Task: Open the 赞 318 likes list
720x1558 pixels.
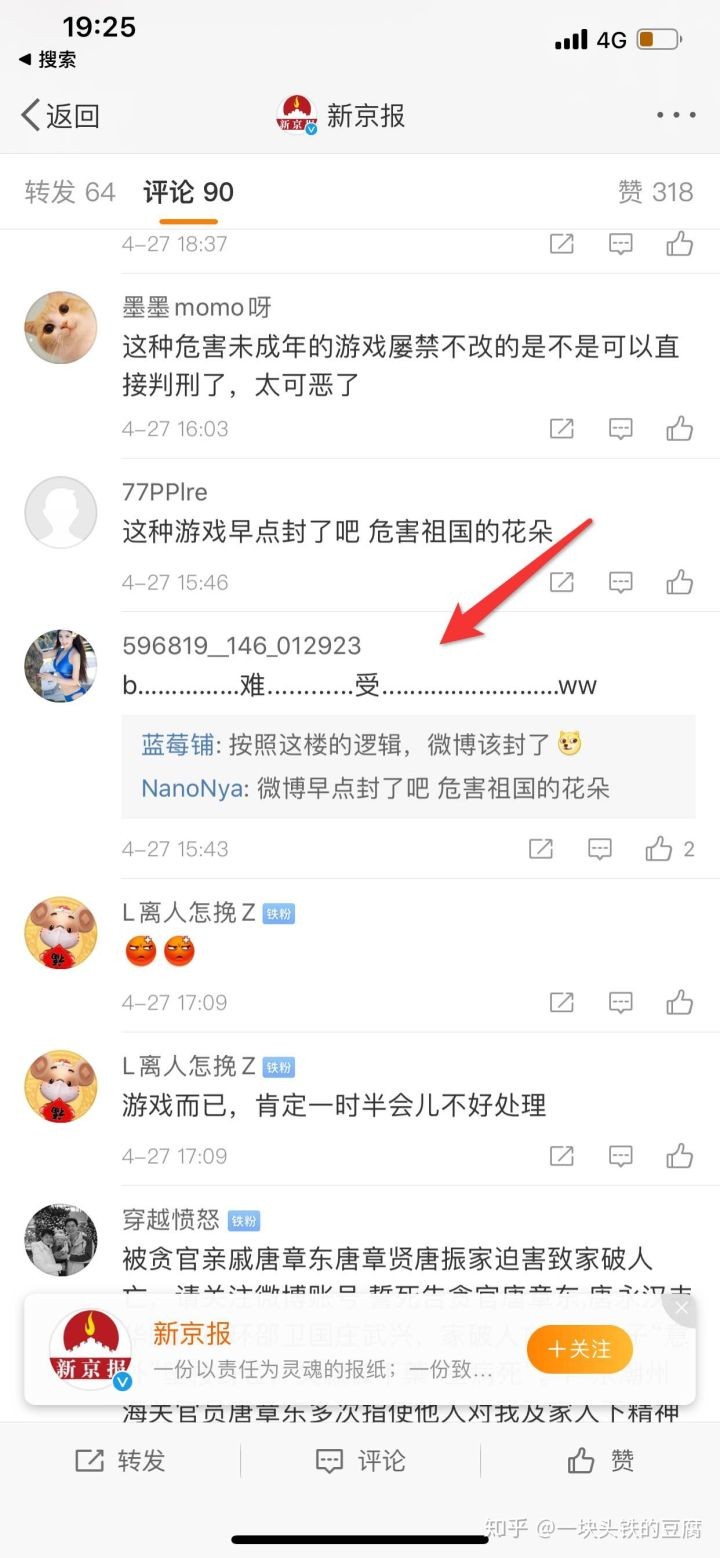Action: pos(655,192)
